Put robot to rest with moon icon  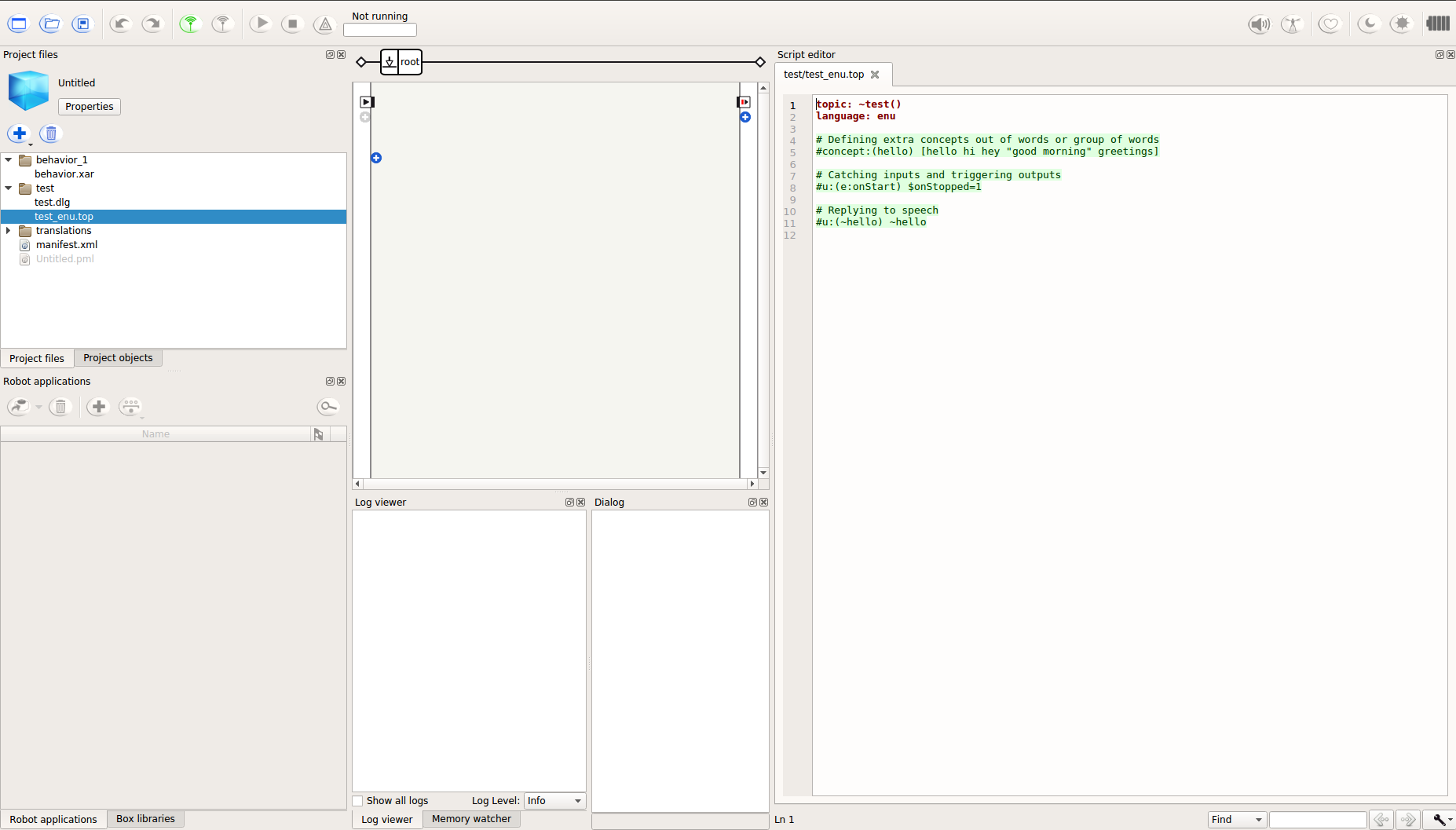1369,24
